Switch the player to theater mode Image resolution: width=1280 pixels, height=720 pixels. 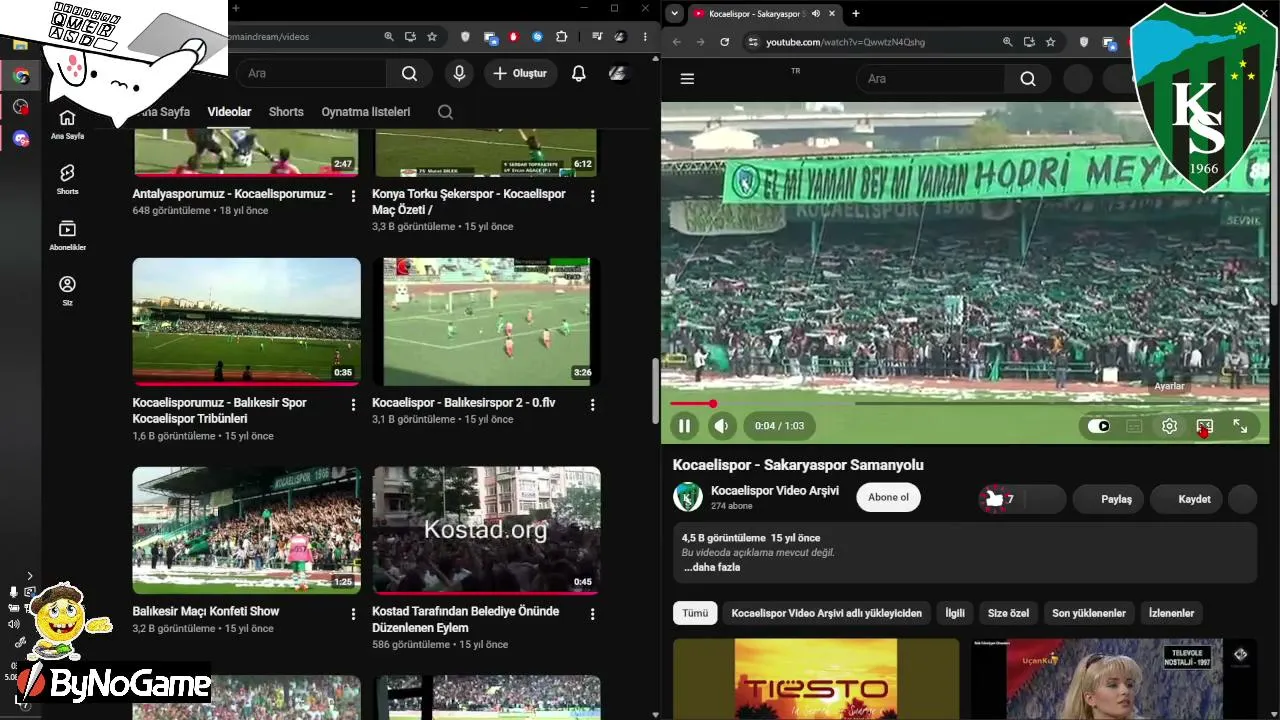(1205, 426)
